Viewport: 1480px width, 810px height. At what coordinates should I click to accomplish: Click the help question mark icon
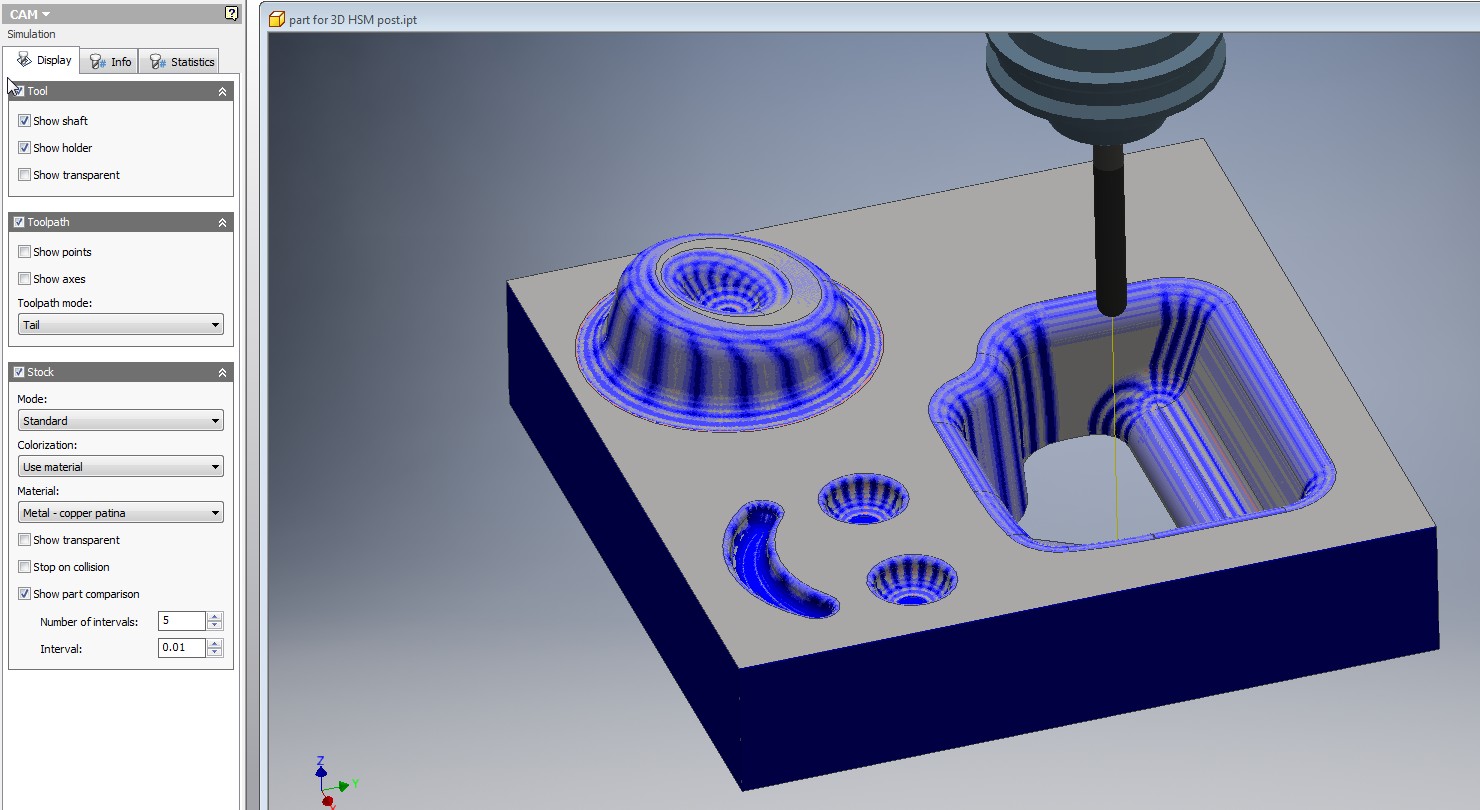point(231,13)
